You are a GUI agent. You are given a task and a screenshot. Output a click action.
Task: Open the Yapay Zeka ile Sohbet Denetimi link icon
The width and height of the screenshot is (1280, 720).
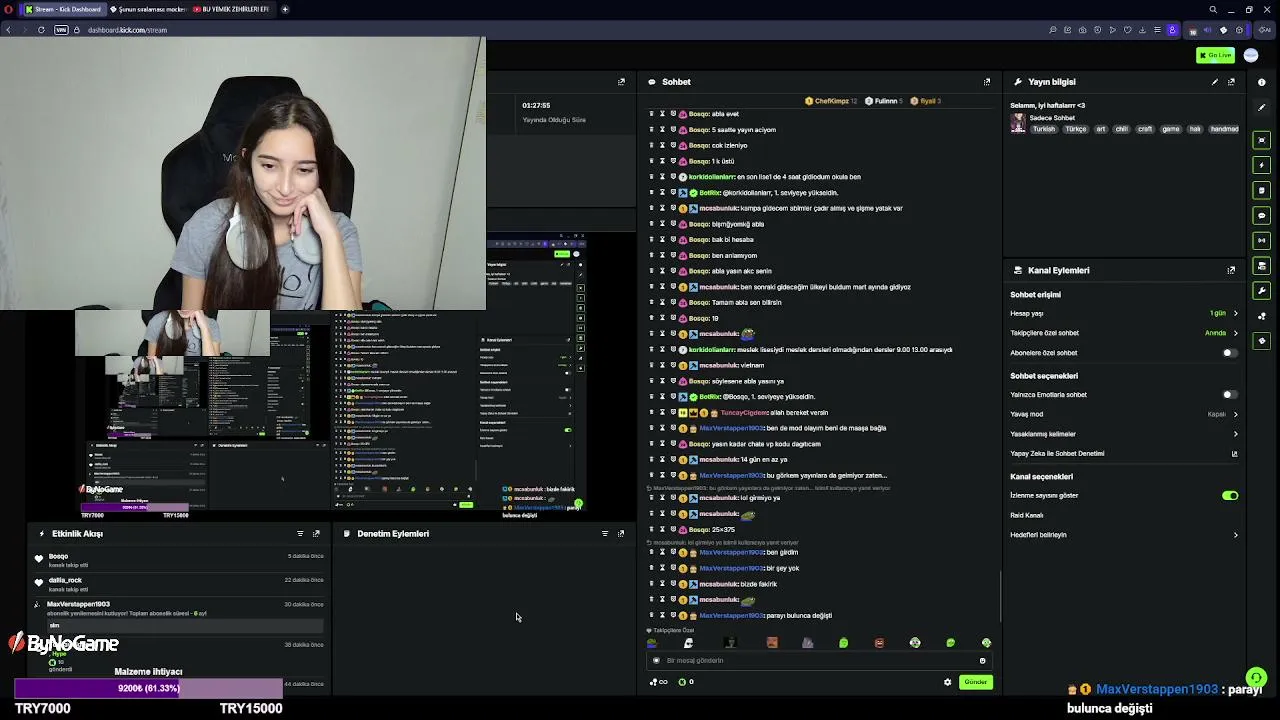point(1234,454)
